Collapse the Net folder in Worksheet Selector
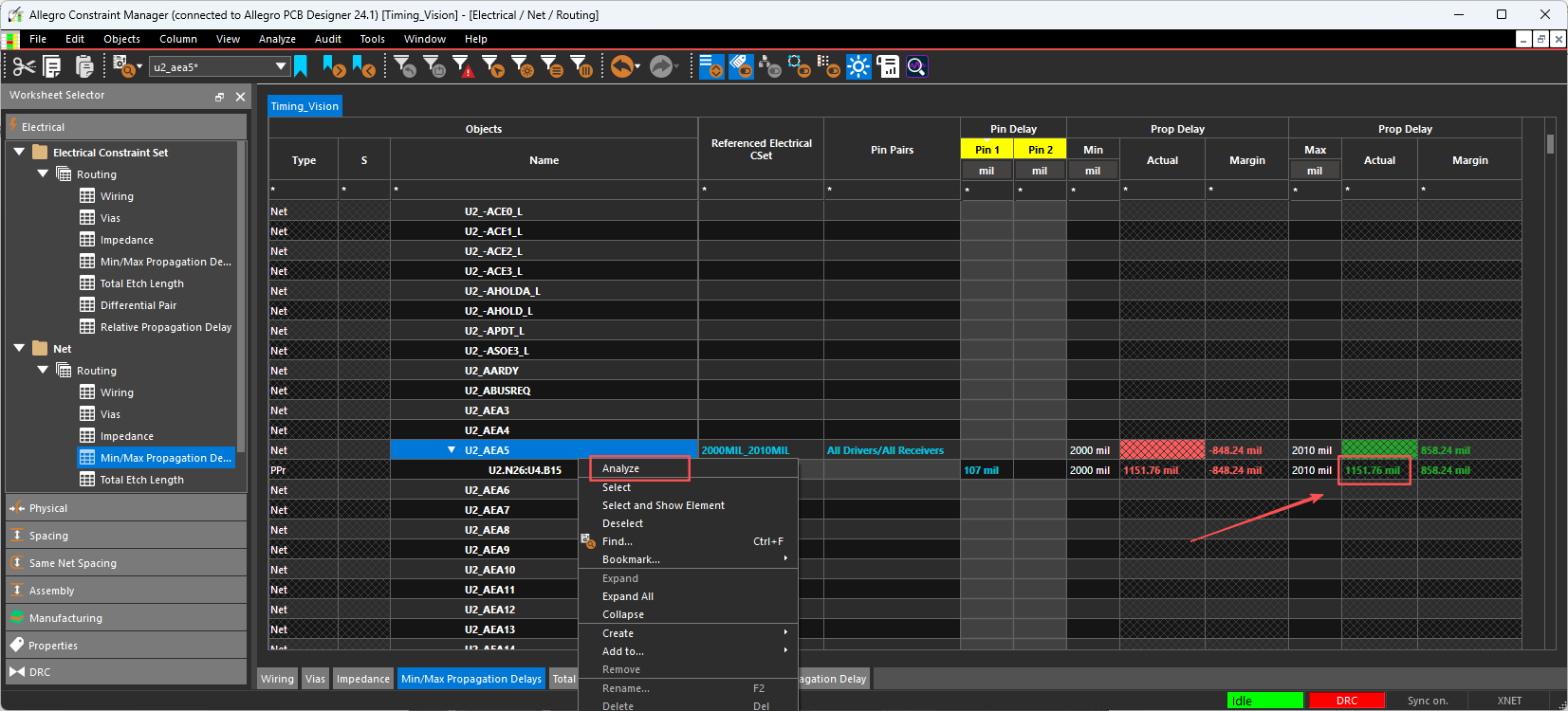 (x=19, y=349)
